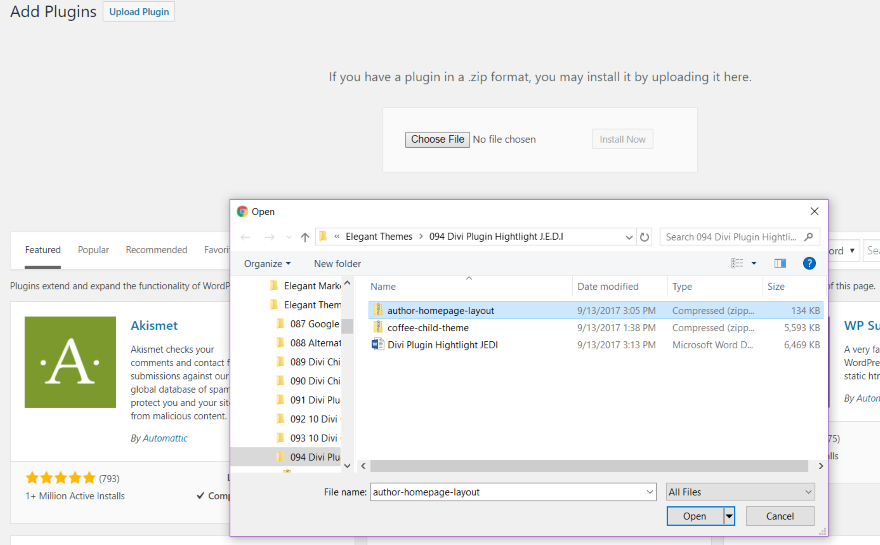Image resolution: width=880 pixels, height=545 pixels.
Task: Click the Cancel button in dialog
Action: coord(780,516)
